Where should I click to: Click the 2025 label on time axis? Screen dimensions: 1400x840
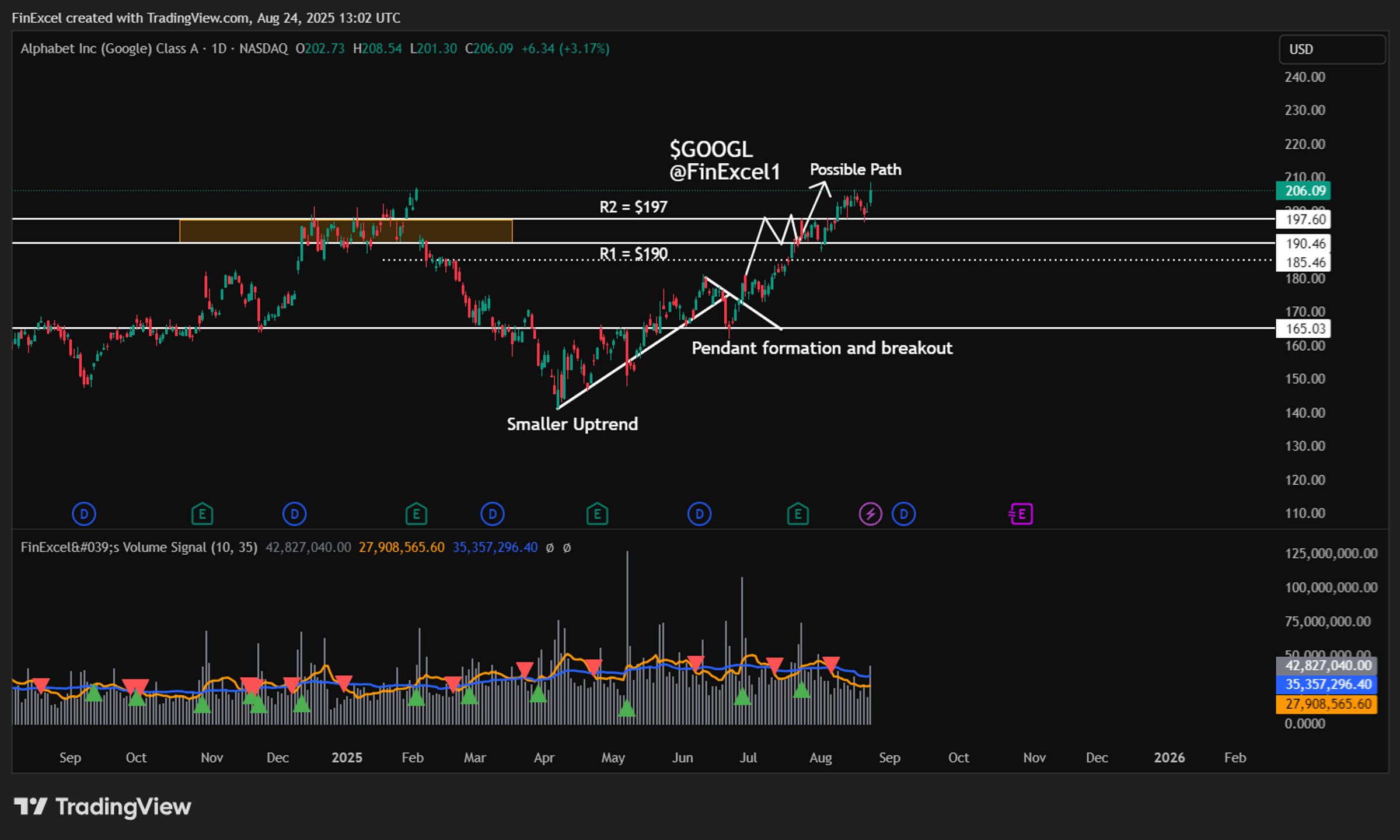347,757
